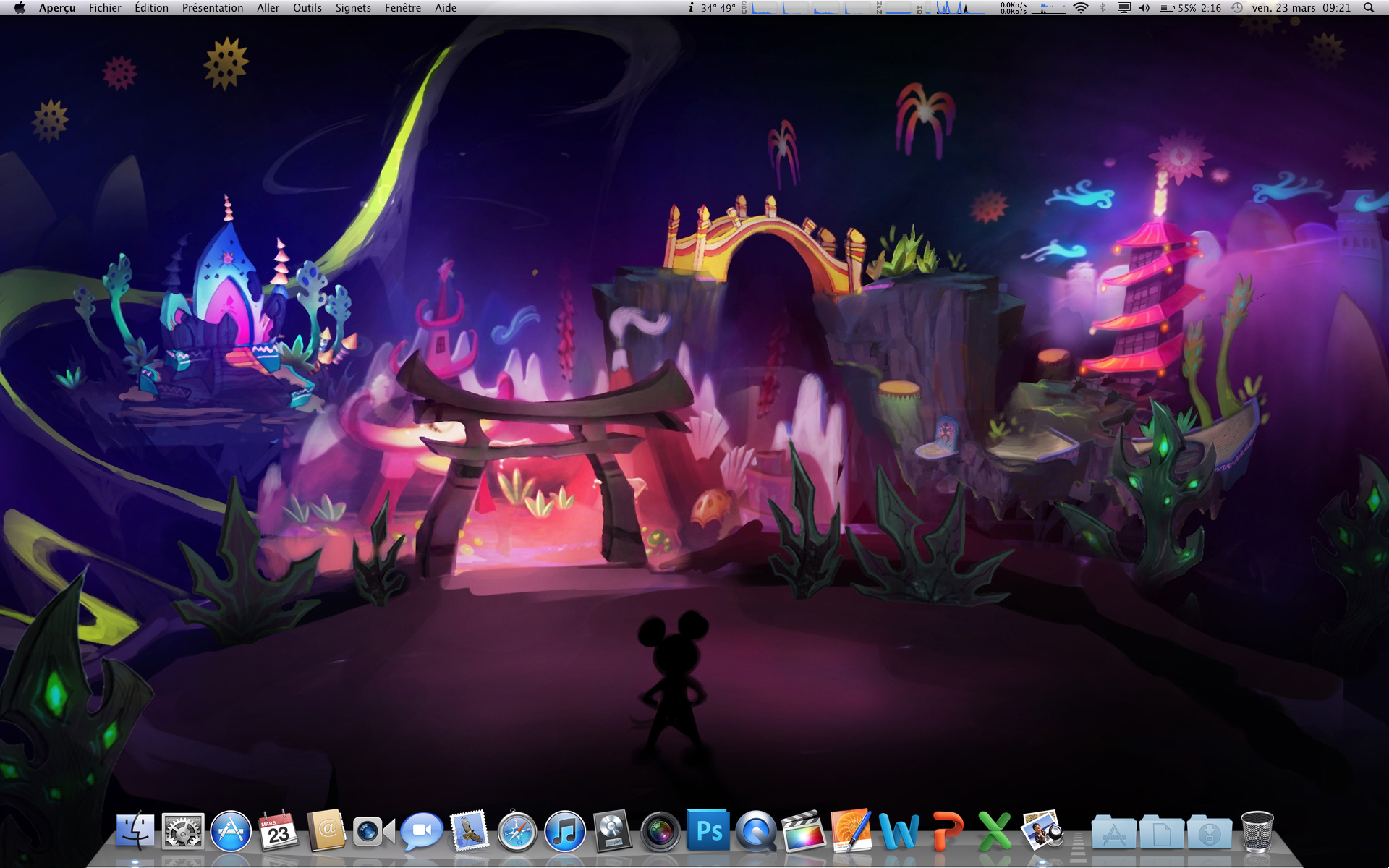This screenshot has width=1389, height=868.
Task: Open the Documents folder stack
Action: pos(1161,832)
